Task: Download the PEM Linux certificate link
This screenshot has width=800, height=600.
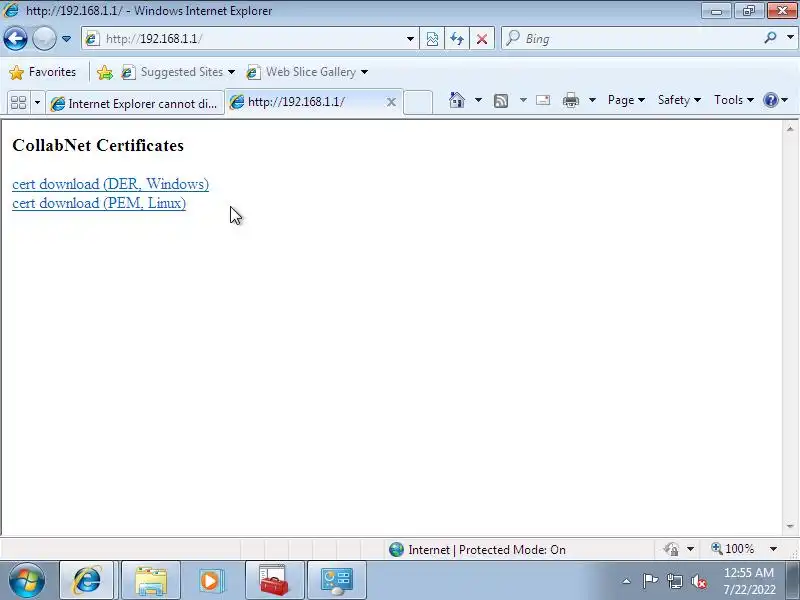Action: (x=99, y=203)
